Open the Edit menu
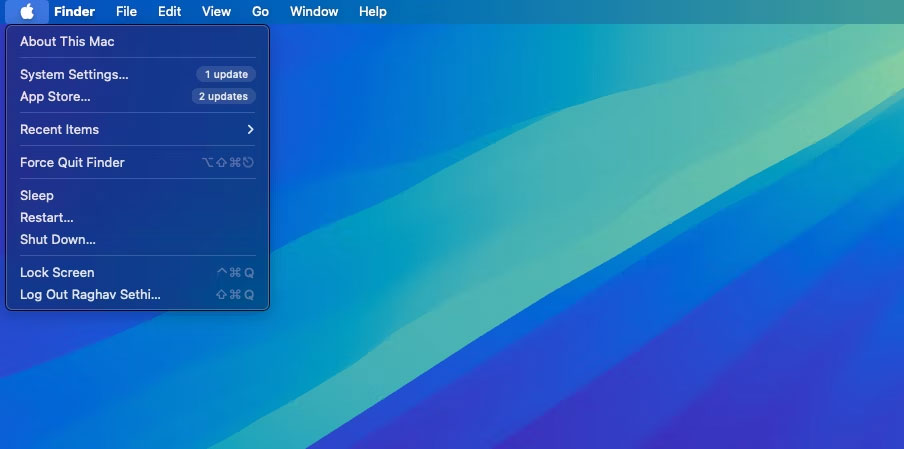The image size is (904, 449). click(170, 12)
